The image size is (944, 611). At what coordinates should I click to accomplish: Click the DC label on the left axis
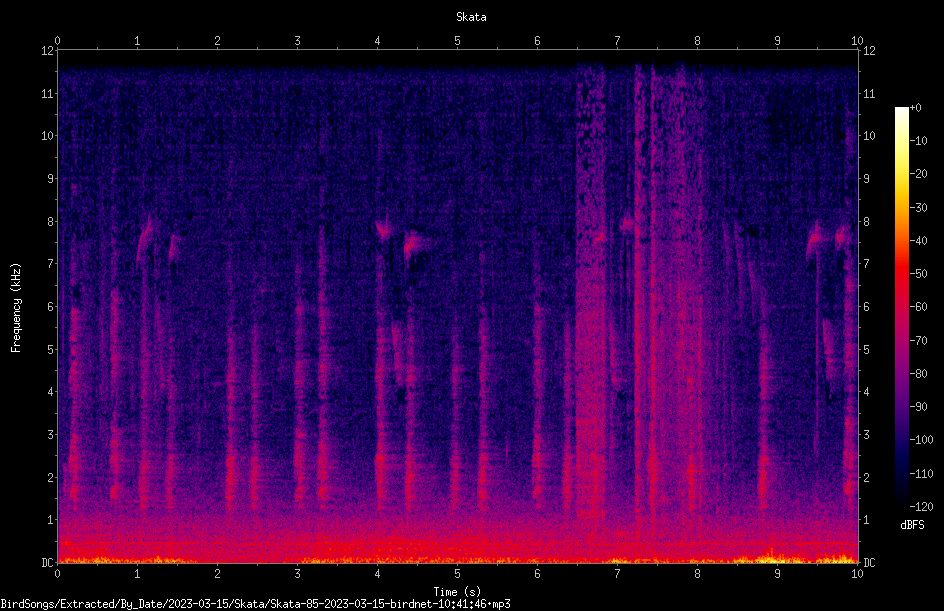[47, 562]
